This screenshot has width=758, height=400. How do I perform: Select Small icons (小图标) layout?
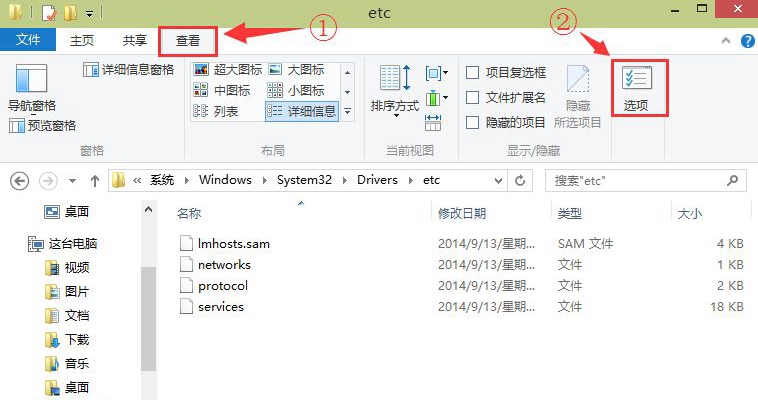coord(296,90)
